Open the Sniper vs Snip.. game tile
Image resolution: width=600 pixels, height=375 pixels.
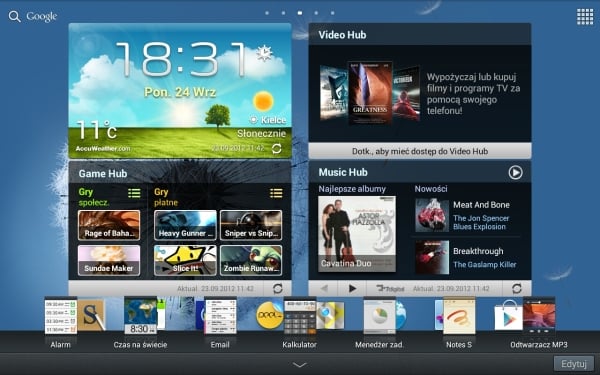click(x=251, y=225)
